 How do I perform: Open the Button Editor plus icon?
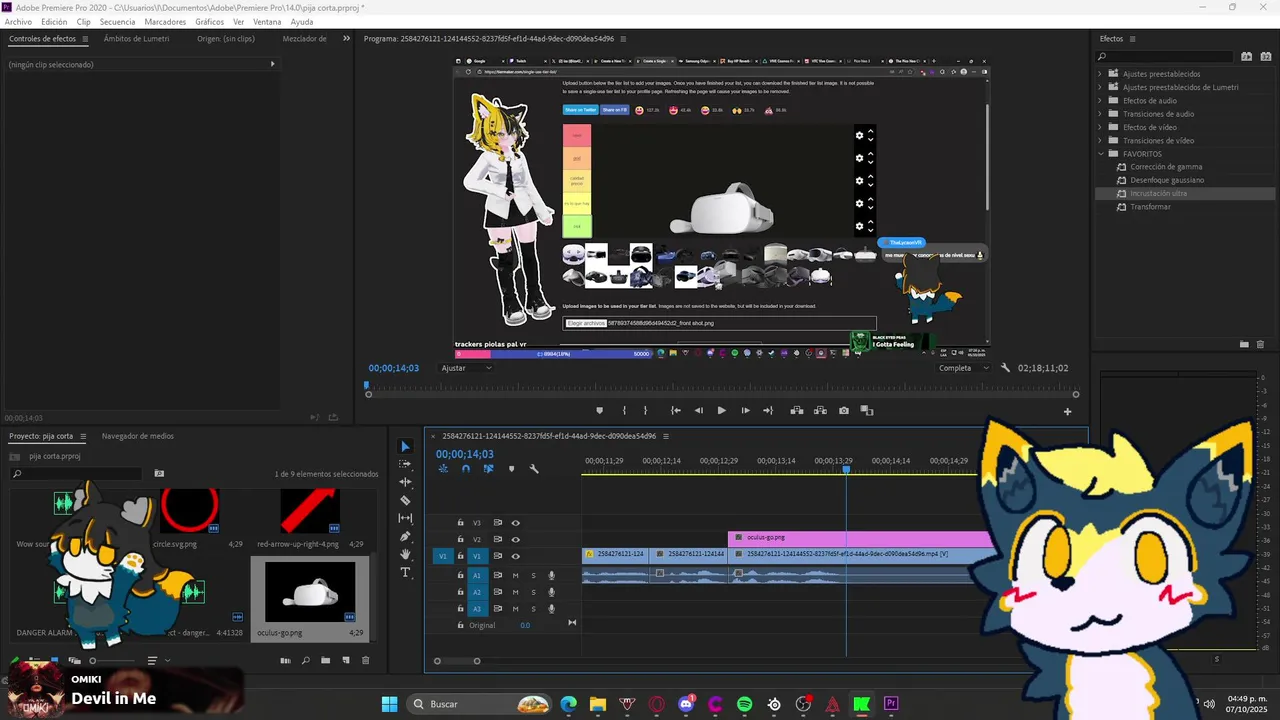tap(1067, 411)
